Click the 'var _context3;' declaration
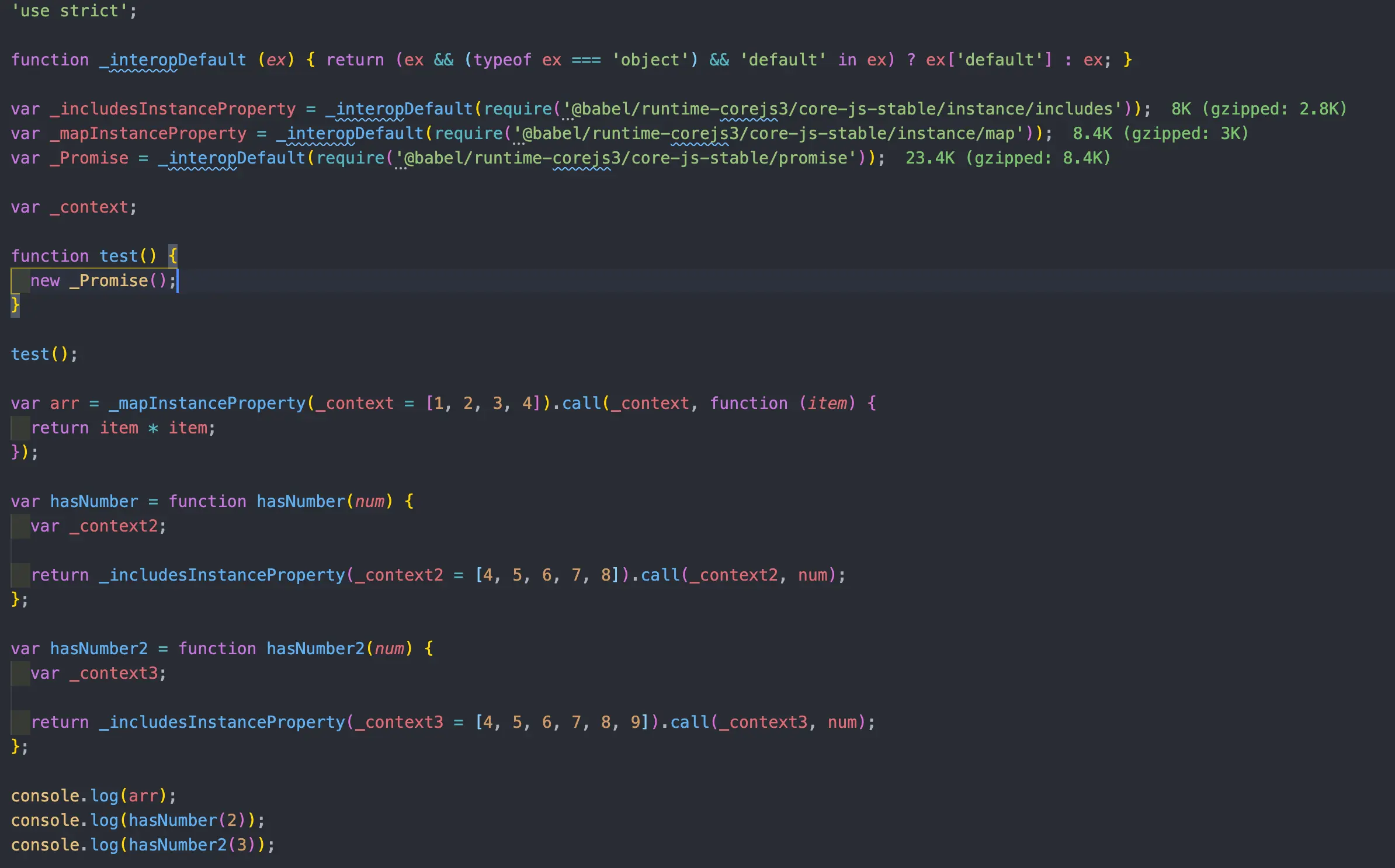The image size is (1395, 868). click(98, 673)
